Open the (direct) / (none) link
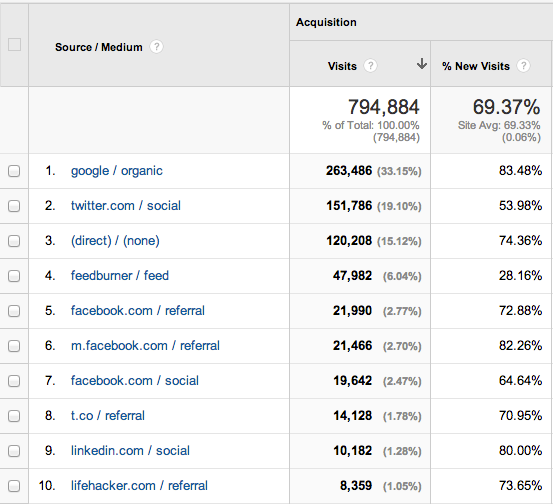Image resolution: width=553 pixels, height=504 pixels. (115, 241)
